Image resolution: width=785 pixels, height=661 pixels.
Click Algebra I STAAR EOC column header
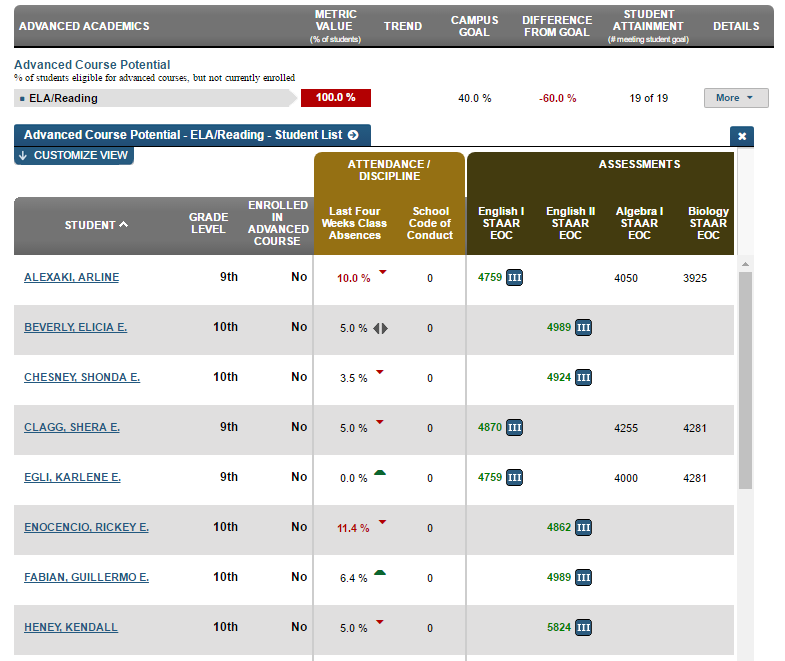click(639, 223)
